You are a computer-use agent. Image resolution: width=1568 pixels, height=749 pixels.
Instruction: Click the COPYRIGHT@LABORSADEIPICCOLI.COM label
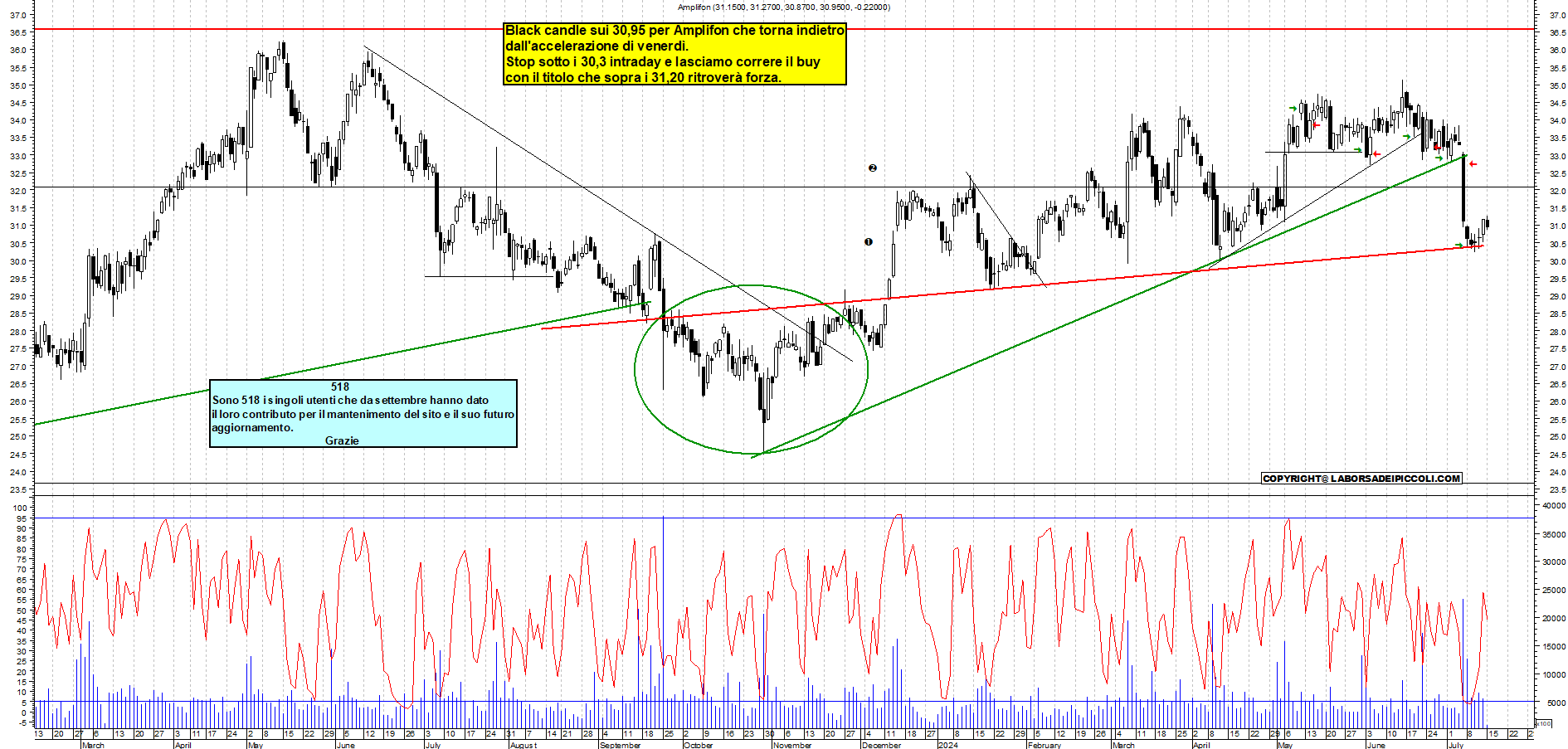click(x=1361, y=479)
